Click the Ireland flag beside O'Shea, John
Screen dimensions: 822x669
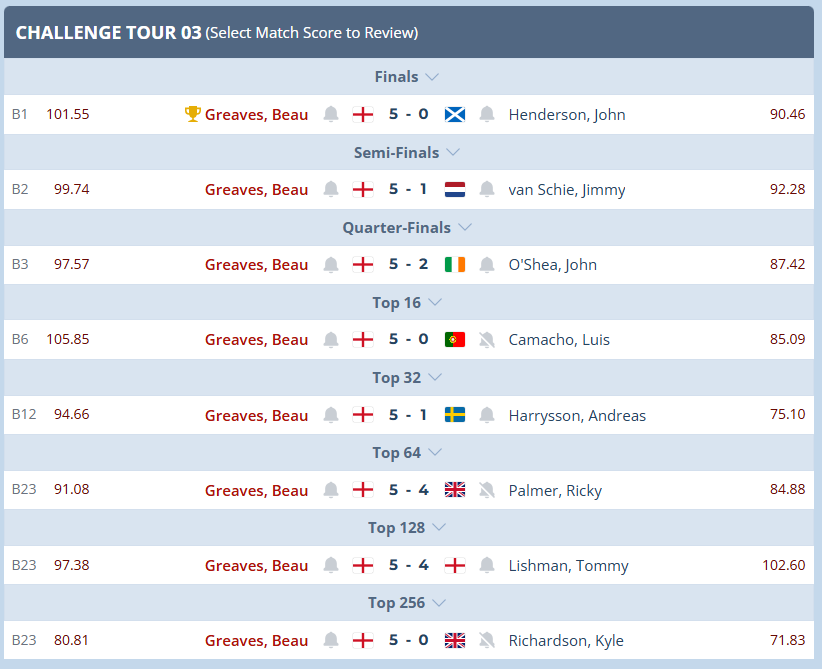click(x=455, y=264)
